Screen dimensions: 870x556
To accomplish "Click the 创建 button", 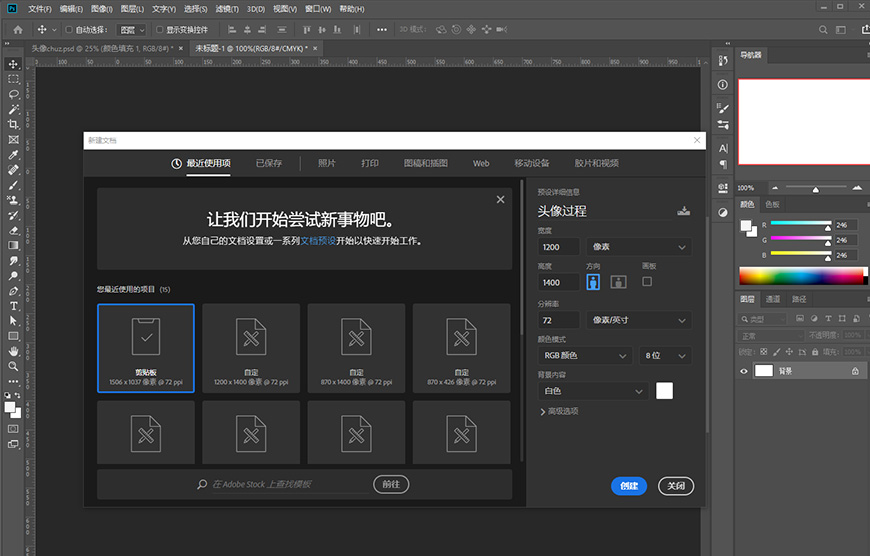I will pos(628,486).
